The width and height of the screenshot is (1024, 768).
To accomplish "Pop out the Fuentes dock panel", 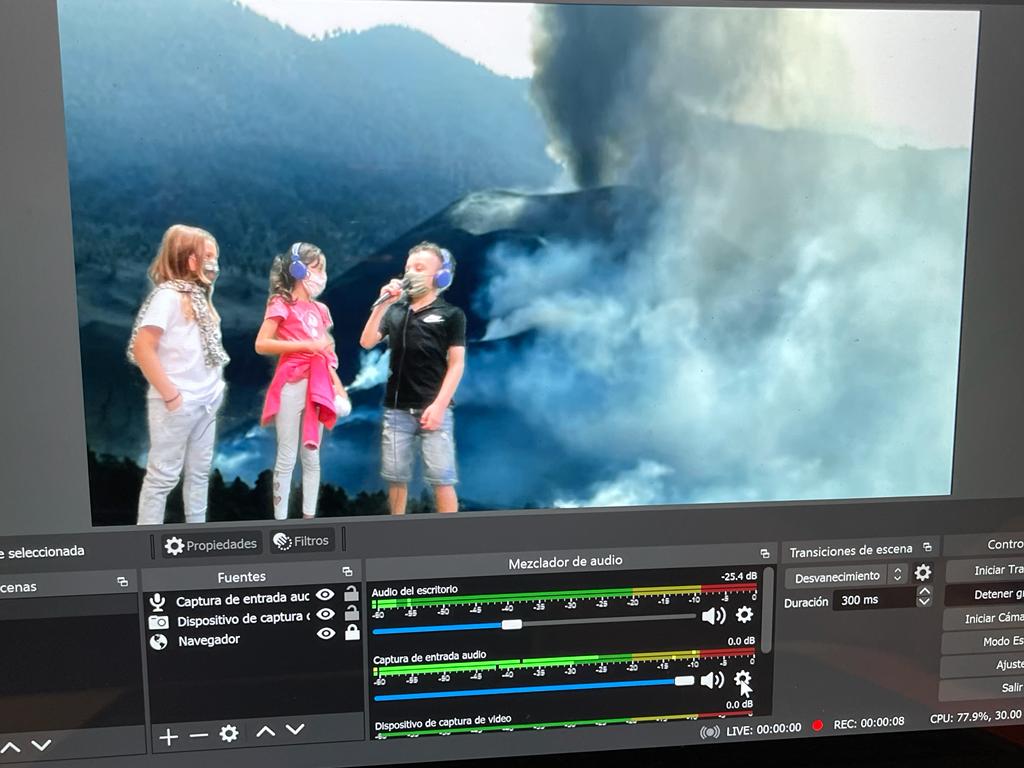I will click(x=347, y=571).
